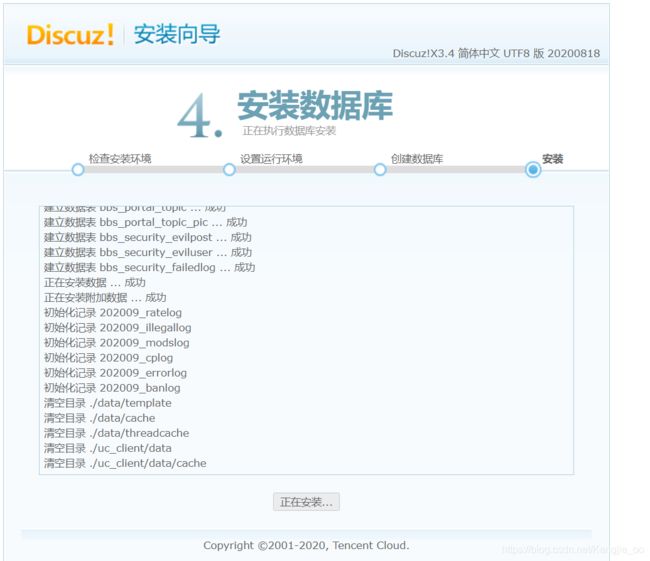Image resolution: width=650 pixels, height=561 pixels.
Task: Click the 安装向导 header title
Action: [177, 34]
